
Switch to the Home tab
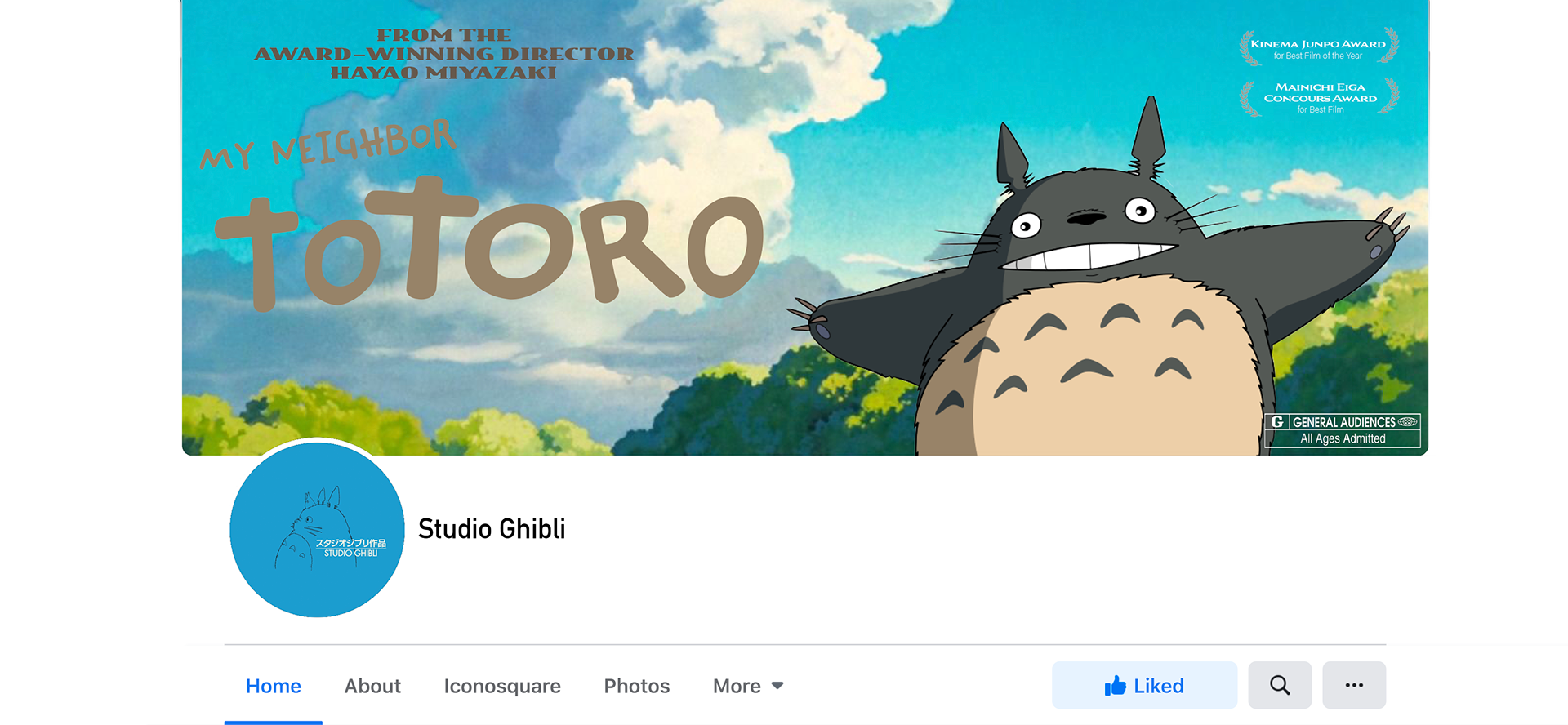(274, 686)
